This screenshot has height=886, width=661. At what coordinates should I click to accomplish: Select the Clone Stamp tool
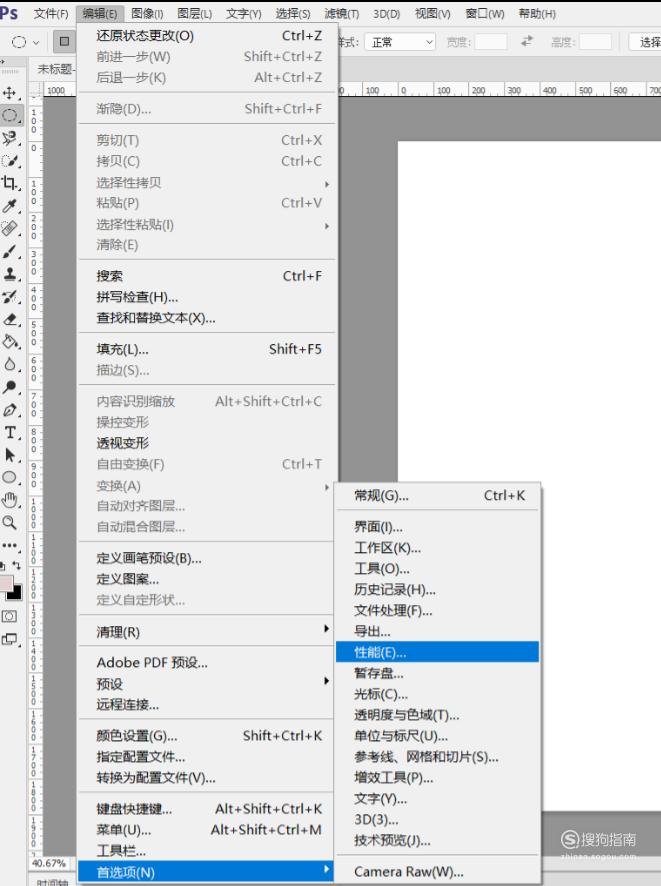[x=10, y=274]
